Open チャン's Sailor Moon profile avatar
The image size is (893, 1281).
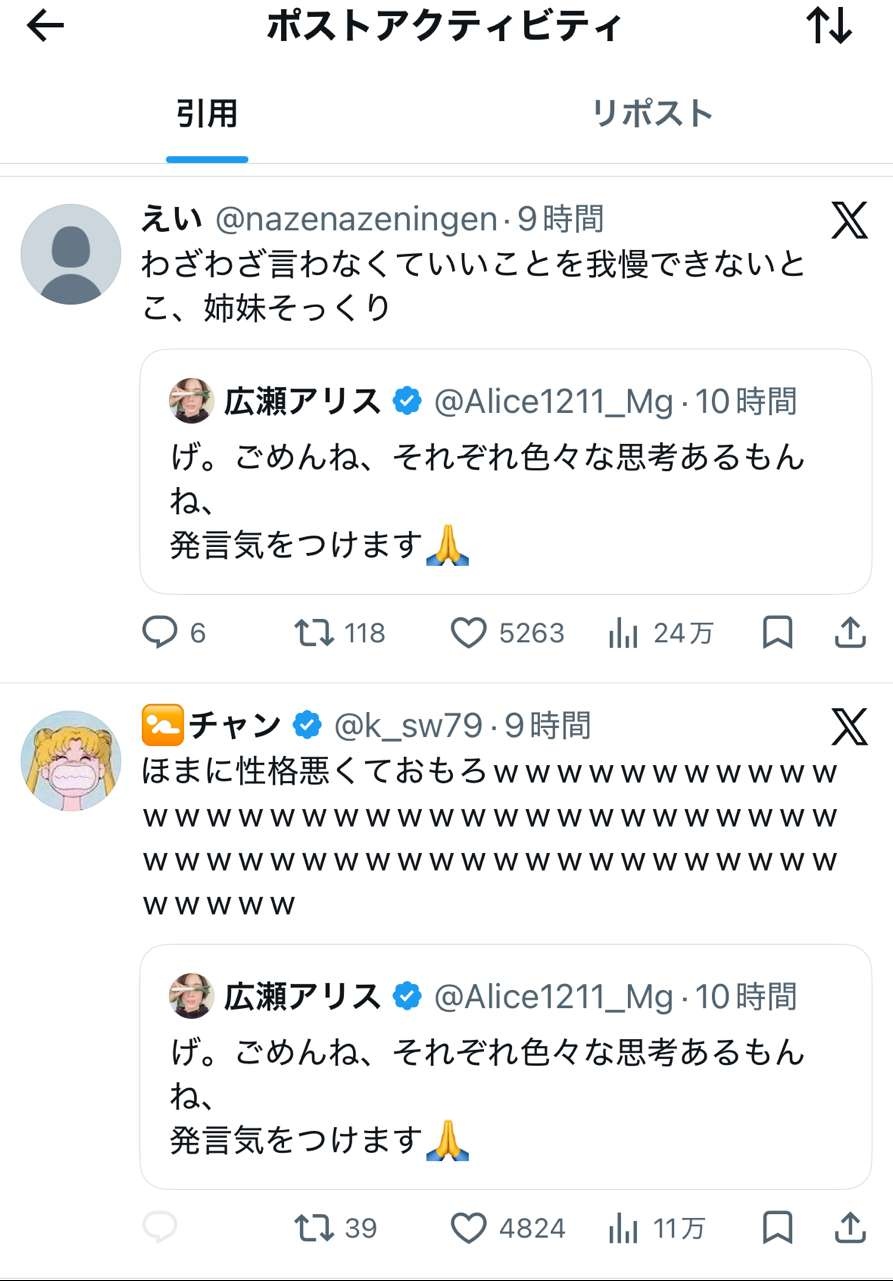coord(71,760)
